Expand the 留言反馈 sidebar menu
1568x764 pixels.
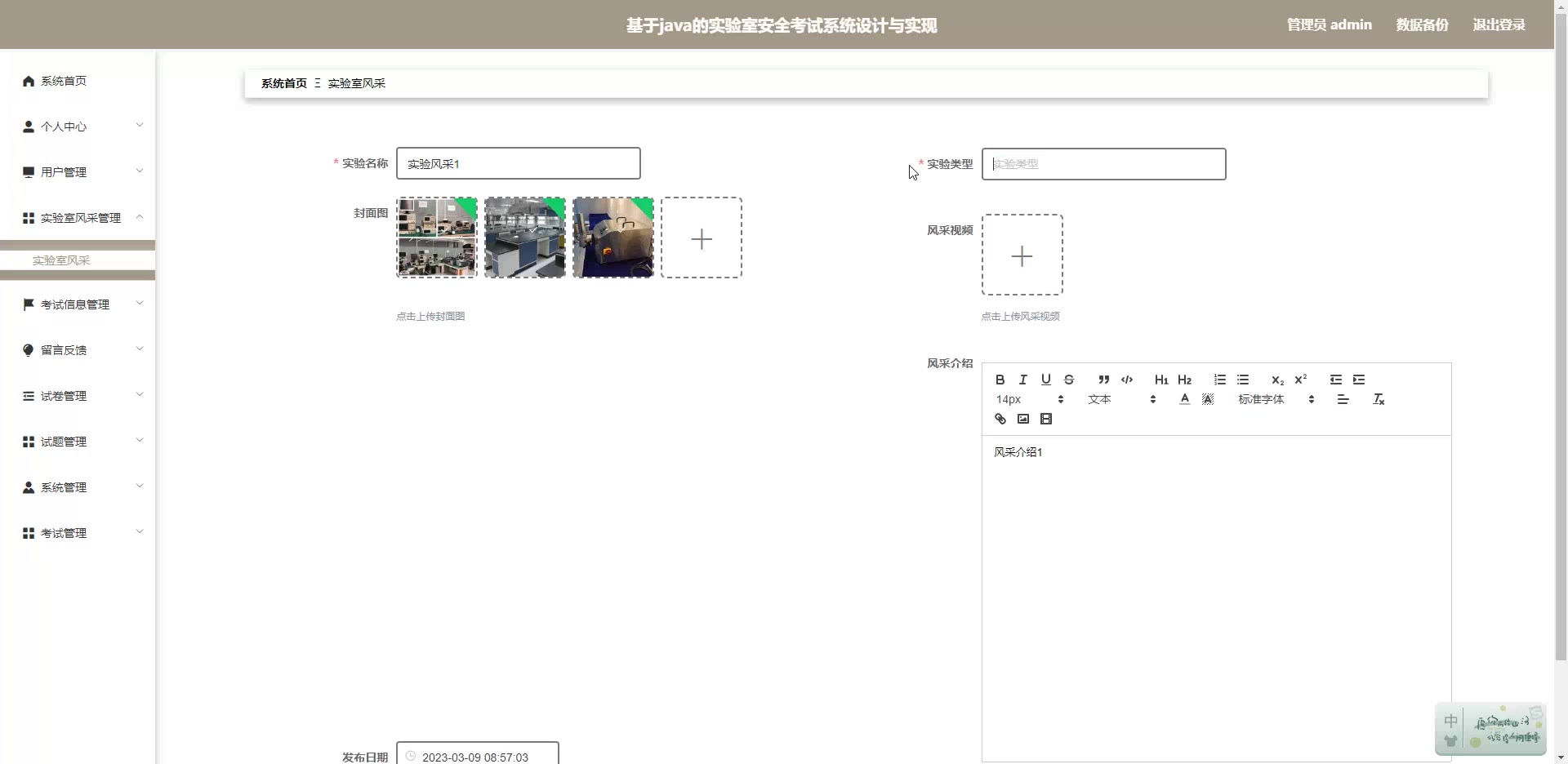click(78, 350)
